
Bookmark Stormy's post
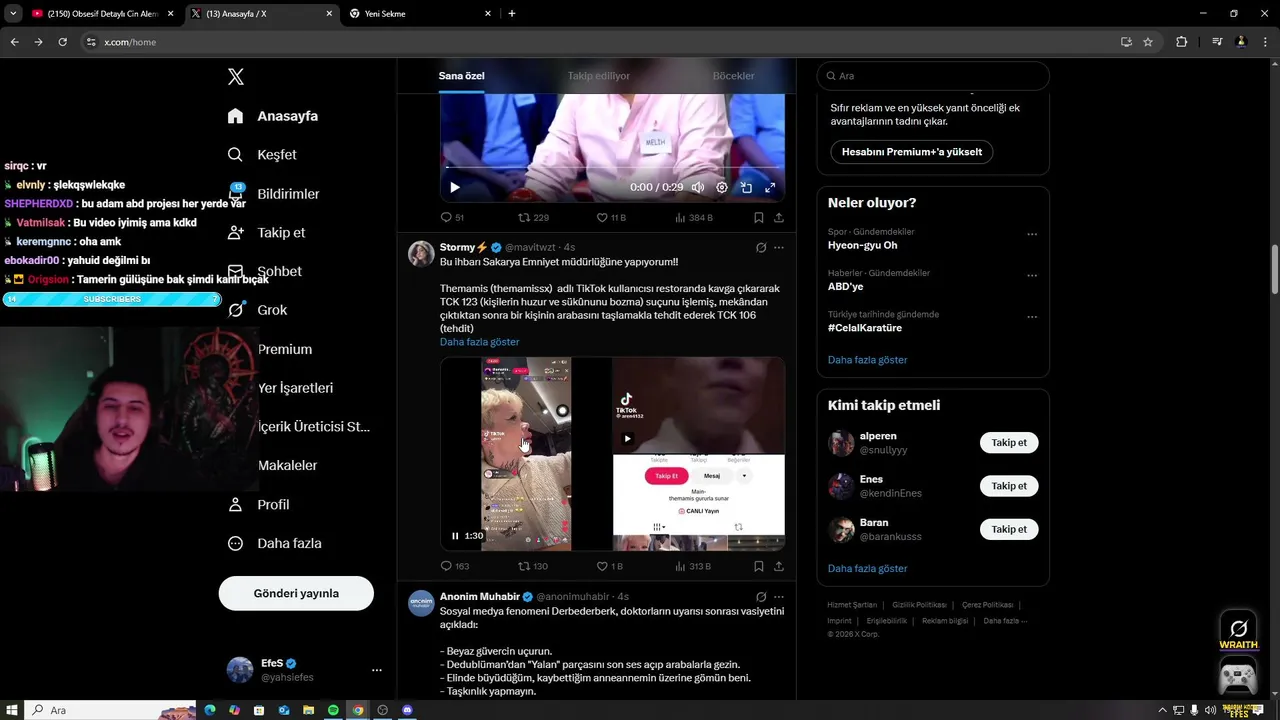click(759, 566)
